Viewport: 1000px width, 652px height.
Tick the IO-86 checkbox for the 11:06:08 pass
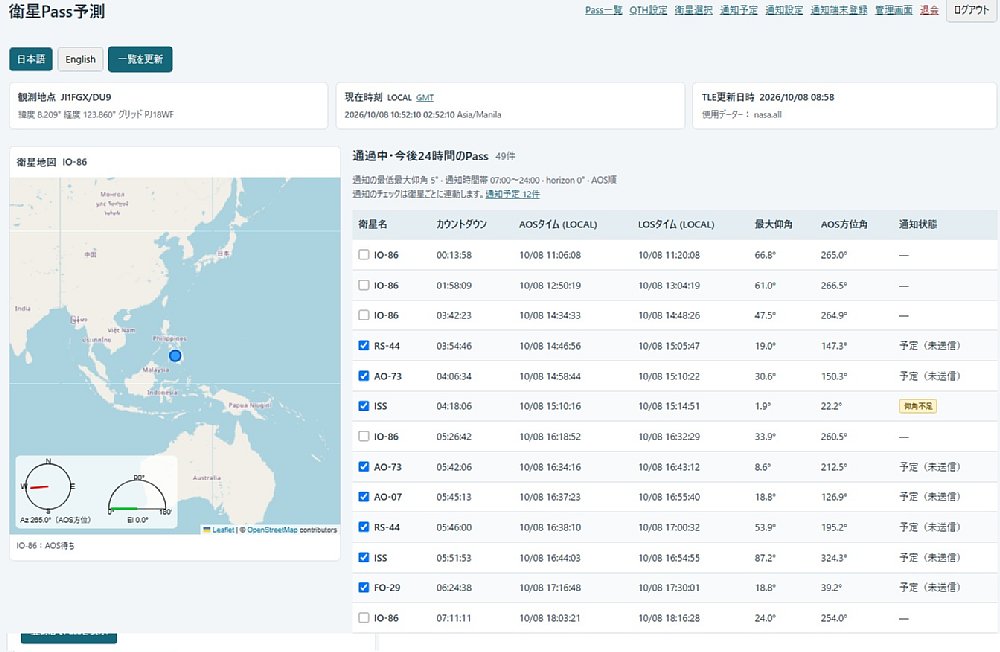(364, 255)
